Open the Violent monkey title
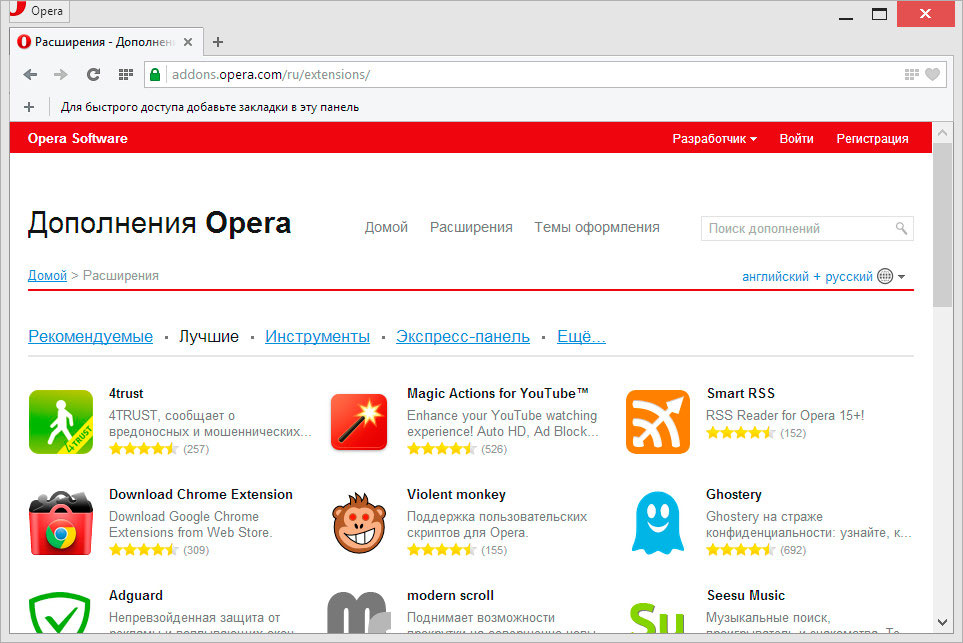Screen dimensions: 963x643 tap(456, 494)
